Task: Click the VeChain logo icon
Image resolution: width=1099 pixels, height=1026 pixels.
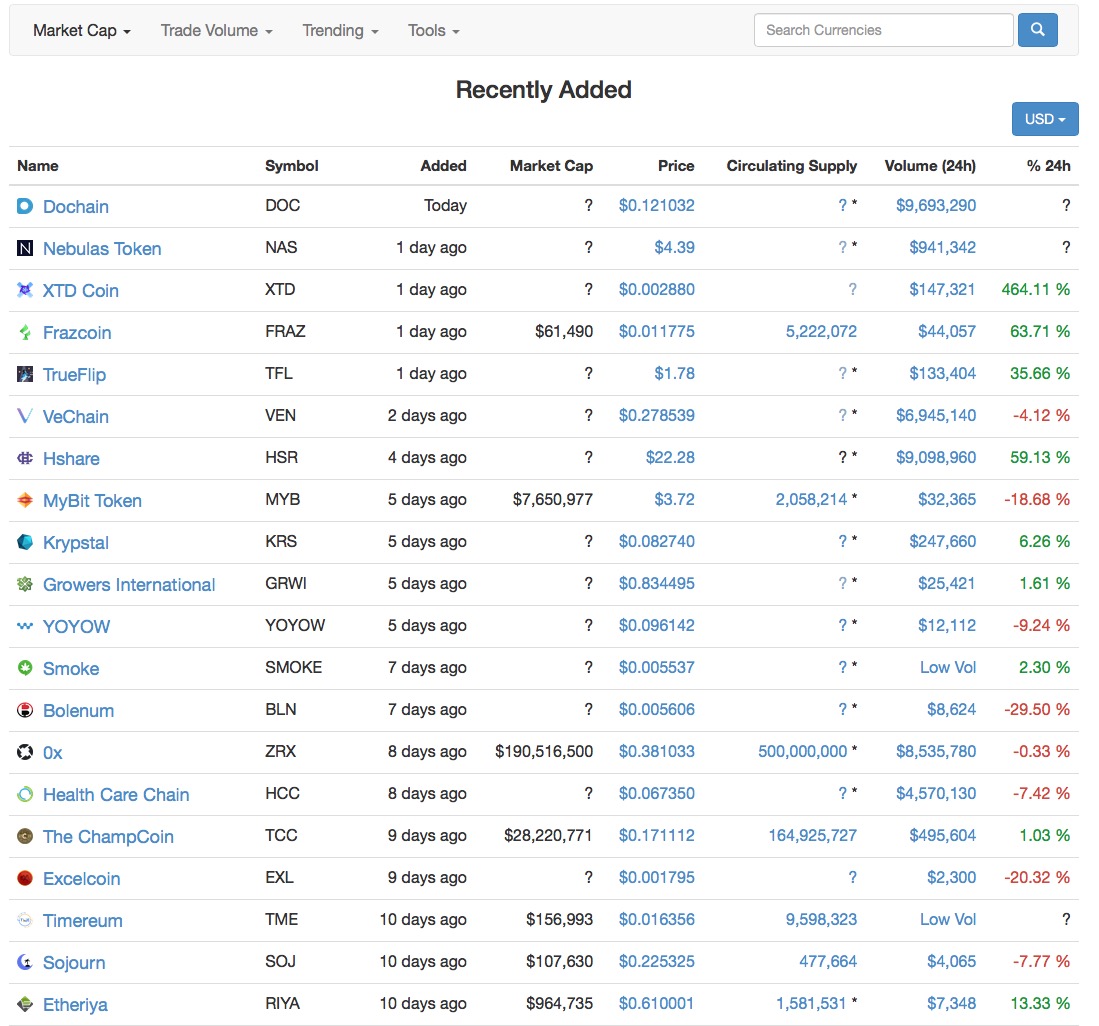Action: point(25,416)
